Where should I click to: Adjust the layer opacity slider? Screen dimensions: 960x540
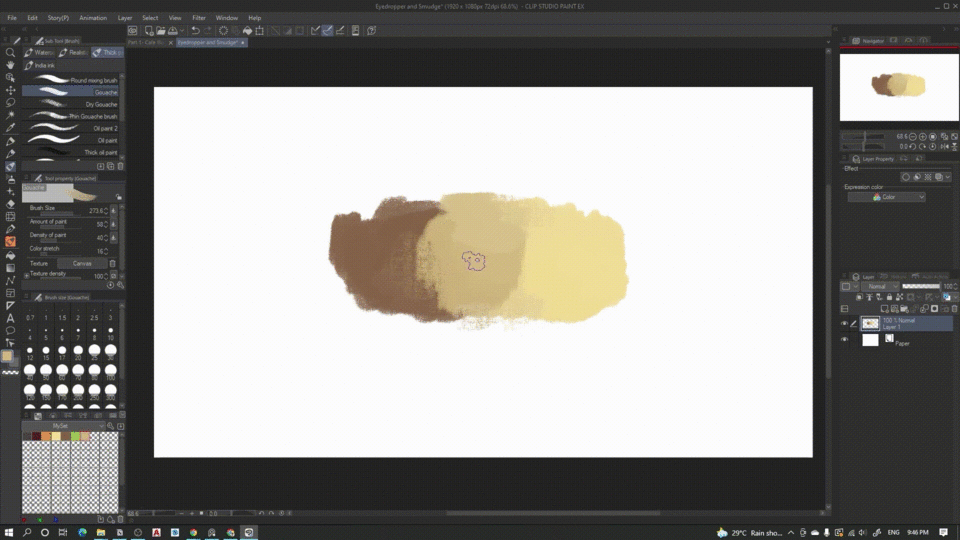(x=921, y=286)
